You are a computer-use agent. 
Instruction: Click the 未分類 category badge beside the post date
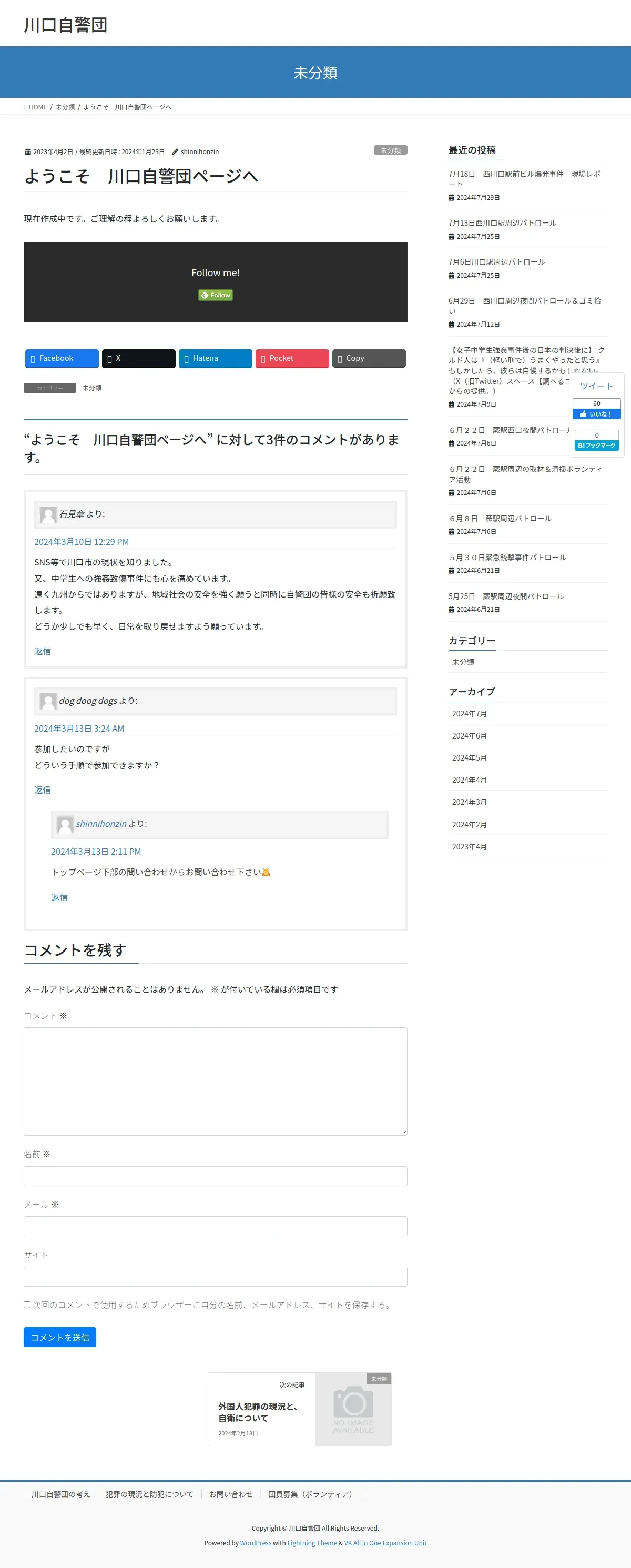390,150
